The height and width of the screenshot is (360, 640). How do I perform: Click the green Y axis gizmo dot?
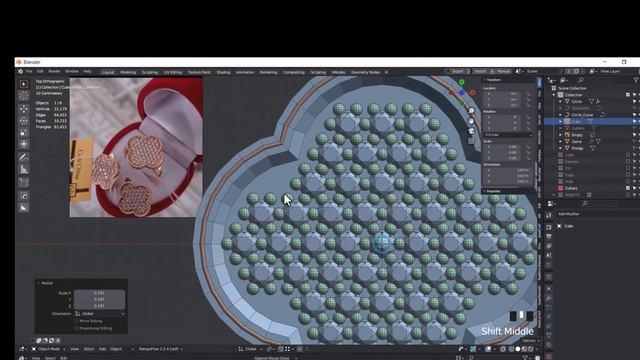pos(462,82)
